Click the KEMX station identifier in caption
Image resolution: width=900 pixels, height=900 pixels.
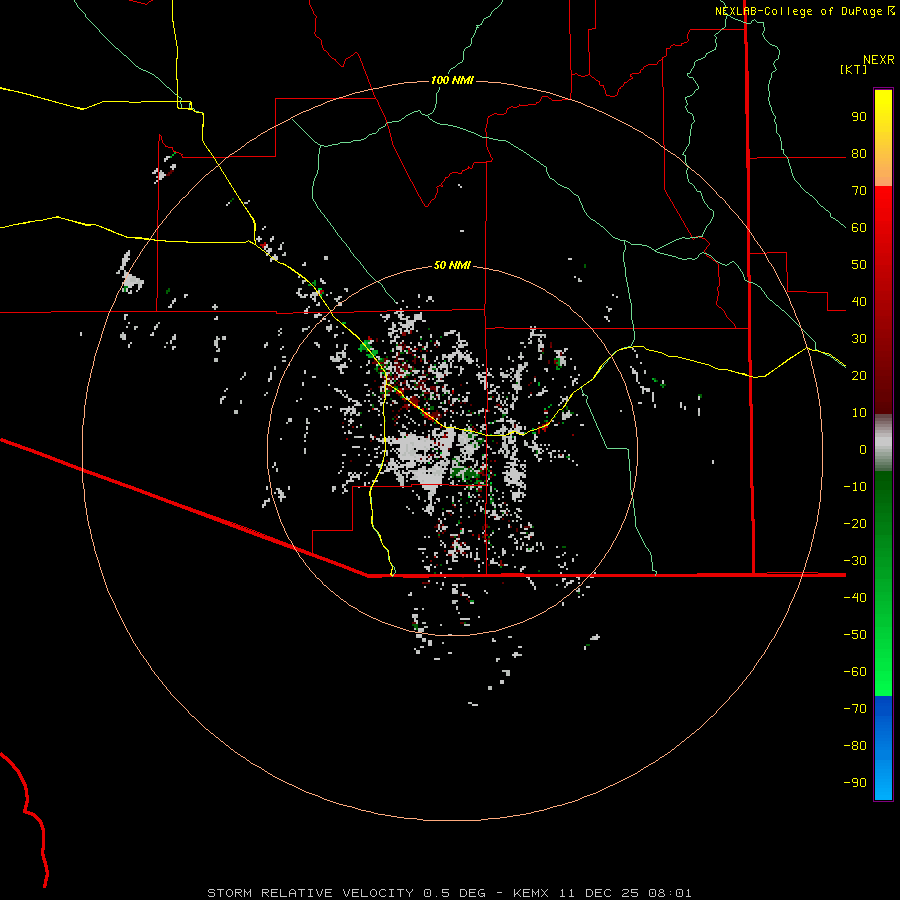531,893
